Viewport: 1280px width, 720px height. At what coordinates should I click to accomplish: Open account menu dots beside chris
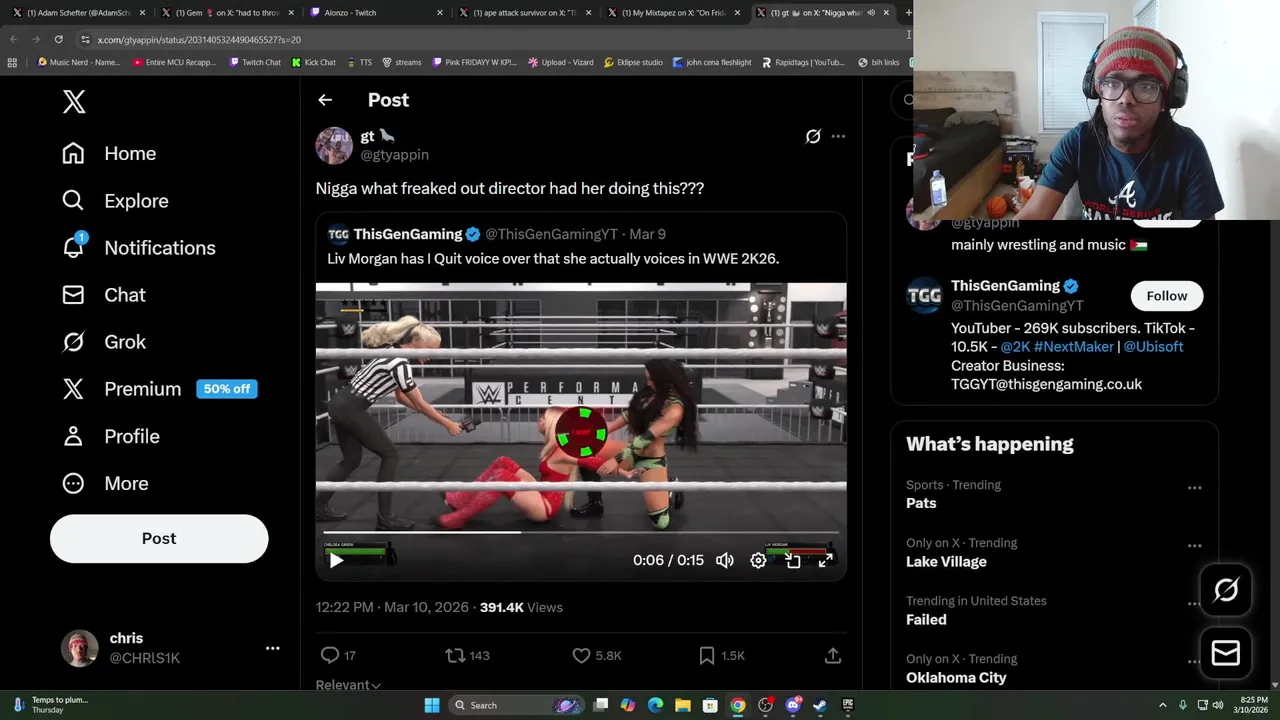pos(272,648)
